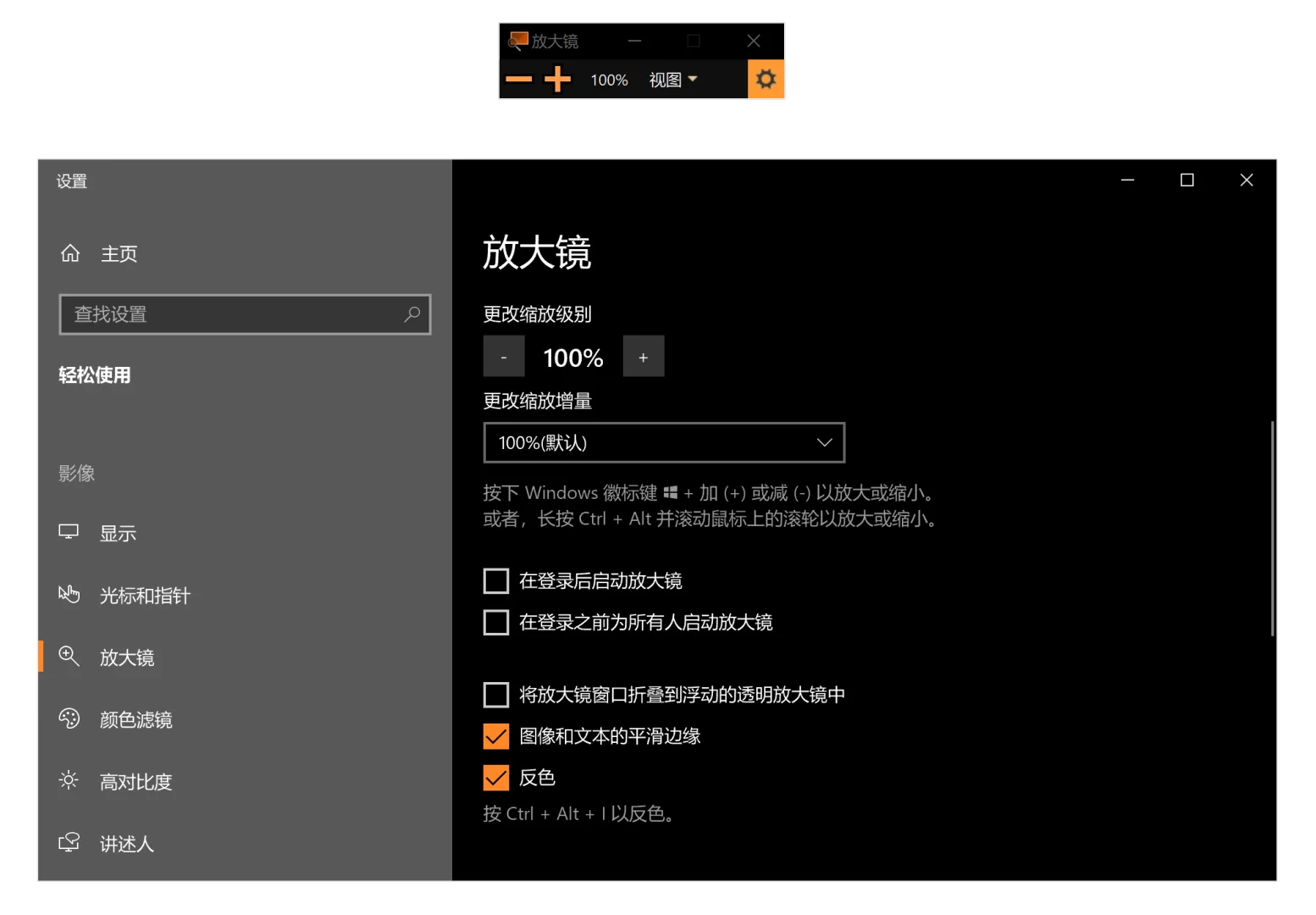The height and width of the screenshot is (915, 1316).
Task: Enable 在登录后启动放大镜 checkbox
Action: [x=496, y=581]
